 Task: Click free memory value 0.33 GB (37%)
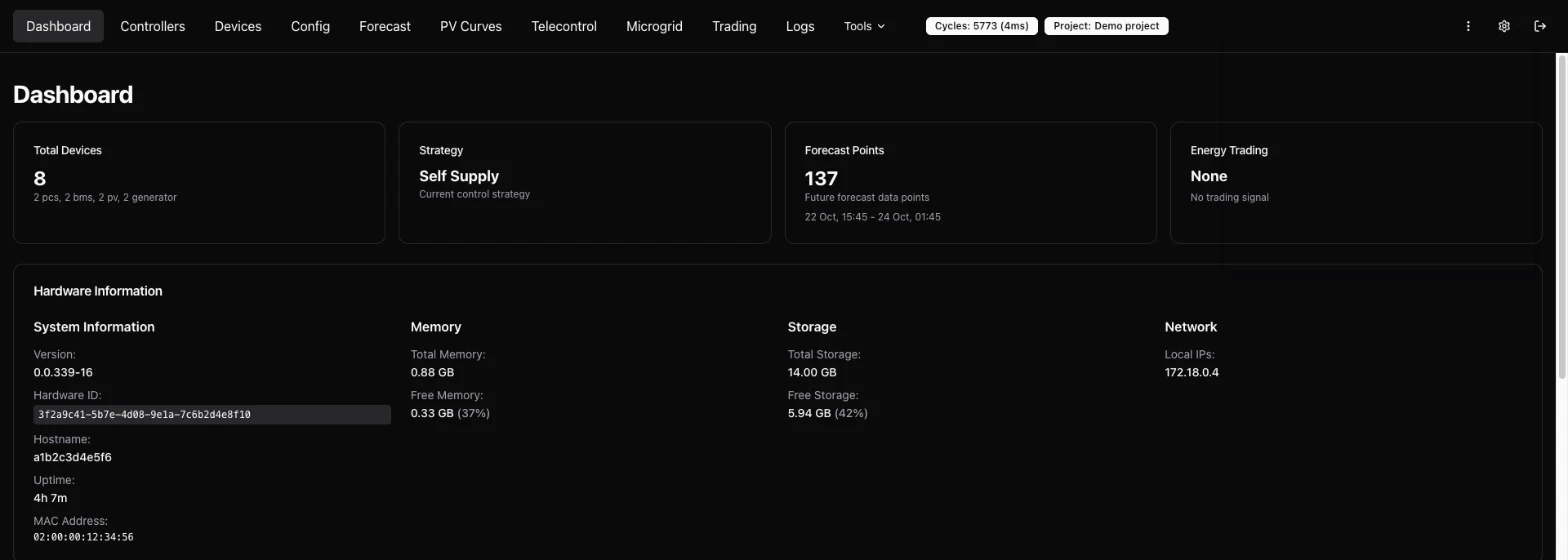450,413
